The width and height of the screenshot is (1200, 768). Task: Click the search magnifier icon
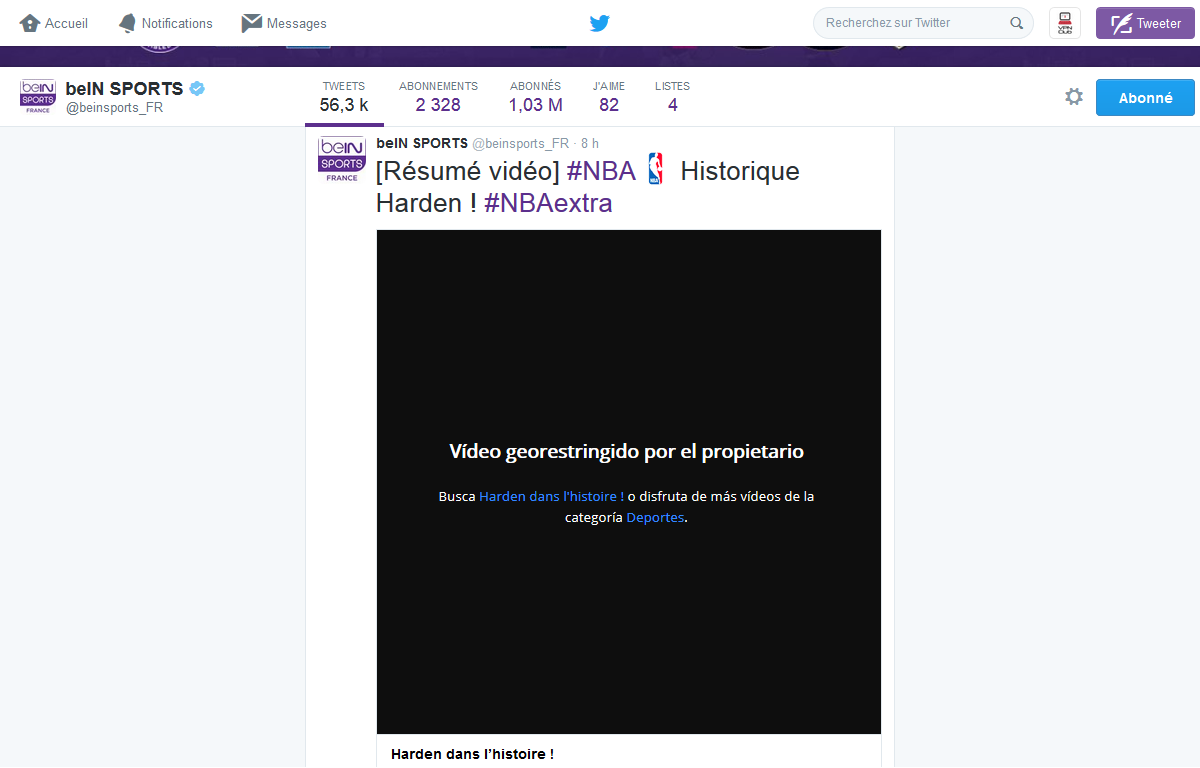coord(1017,23)
